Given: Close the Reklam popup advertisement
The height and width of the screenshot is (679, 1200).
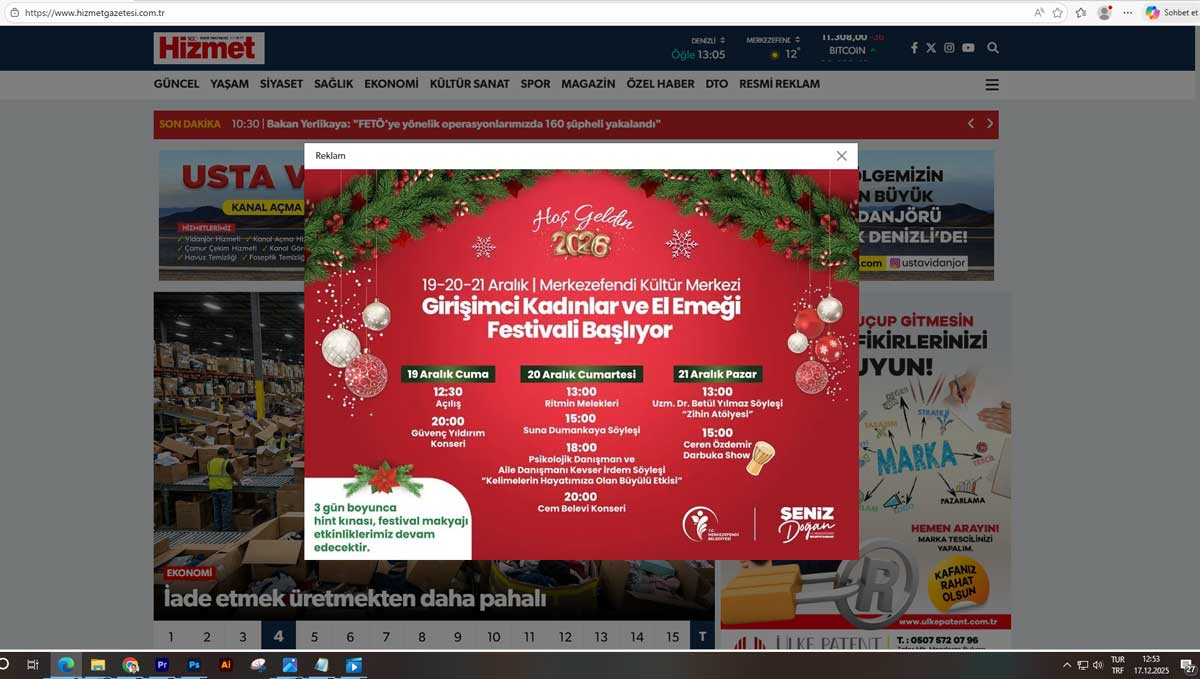Looking at the screenshot, I should 841,156.
